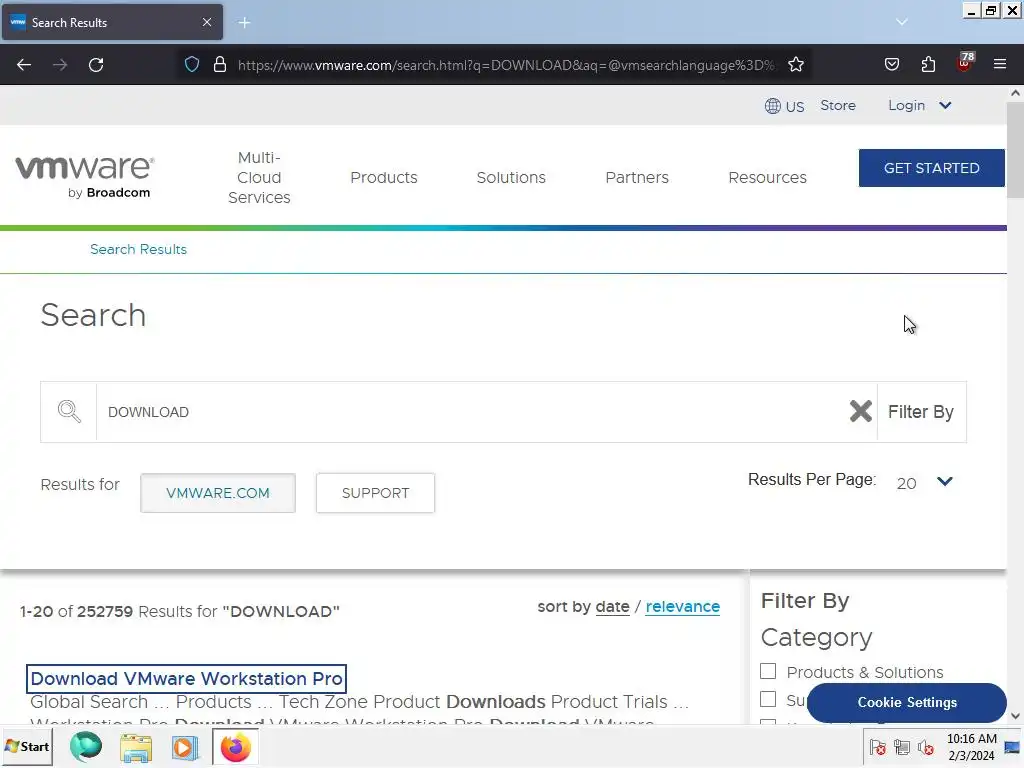Click Search Results breadcrumb
Screen dimensions: 1024x768
(x=138, y=249)
